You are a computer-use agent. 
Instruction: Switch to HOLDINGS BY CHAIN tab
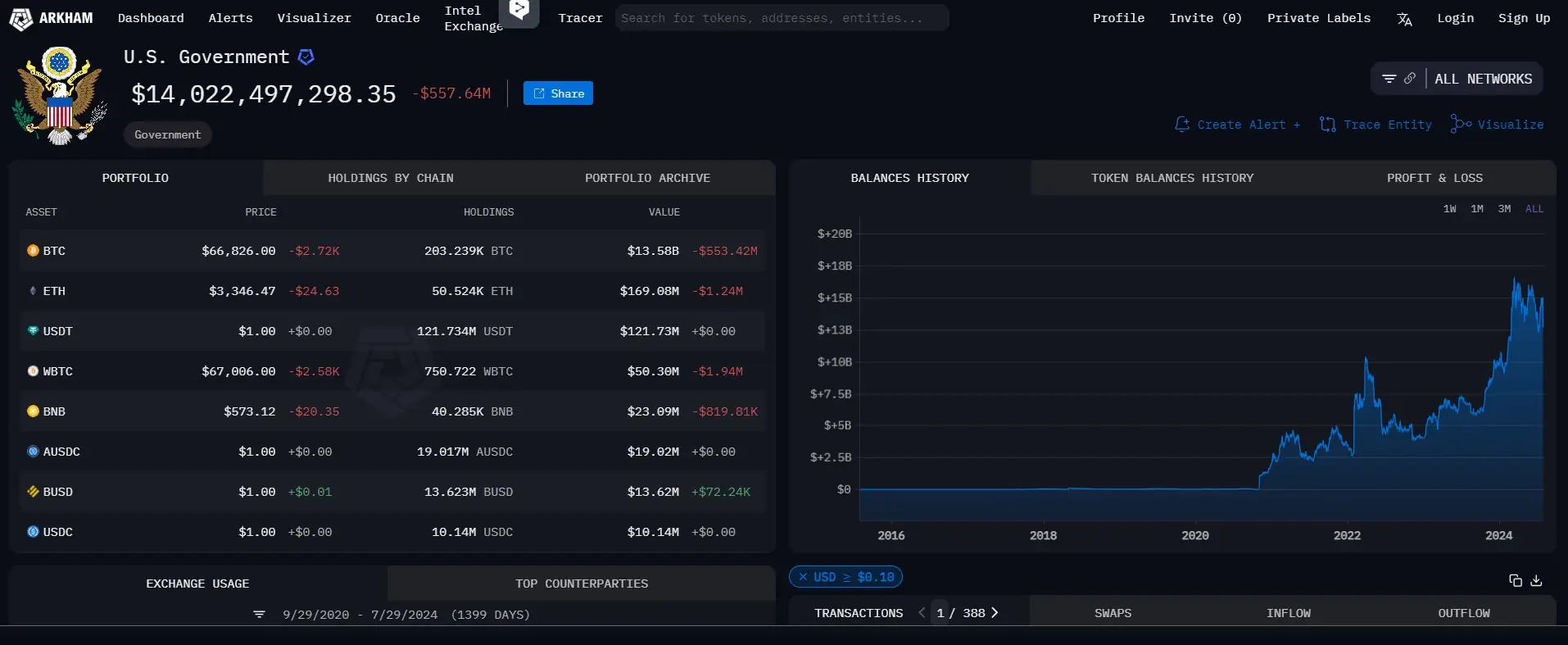point(391,178)
